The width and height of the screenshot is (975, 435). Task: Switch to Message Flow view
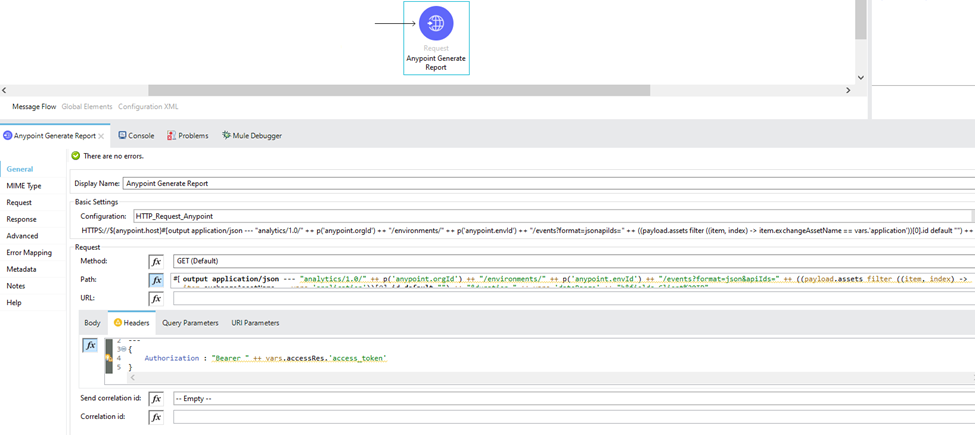pos(34,107)
